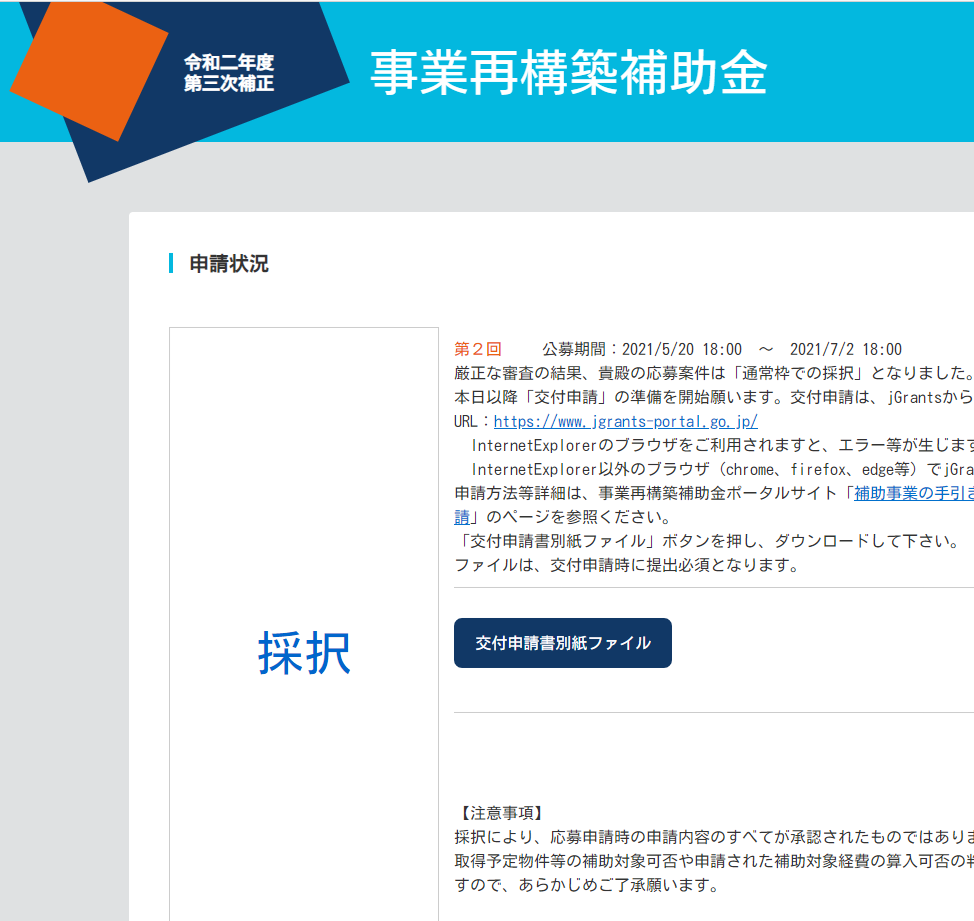
Task: Click the line starting 「交付申請書別紙ファイル」ボタンを押し
Action: pyautogui.click(x=707, y=541)
